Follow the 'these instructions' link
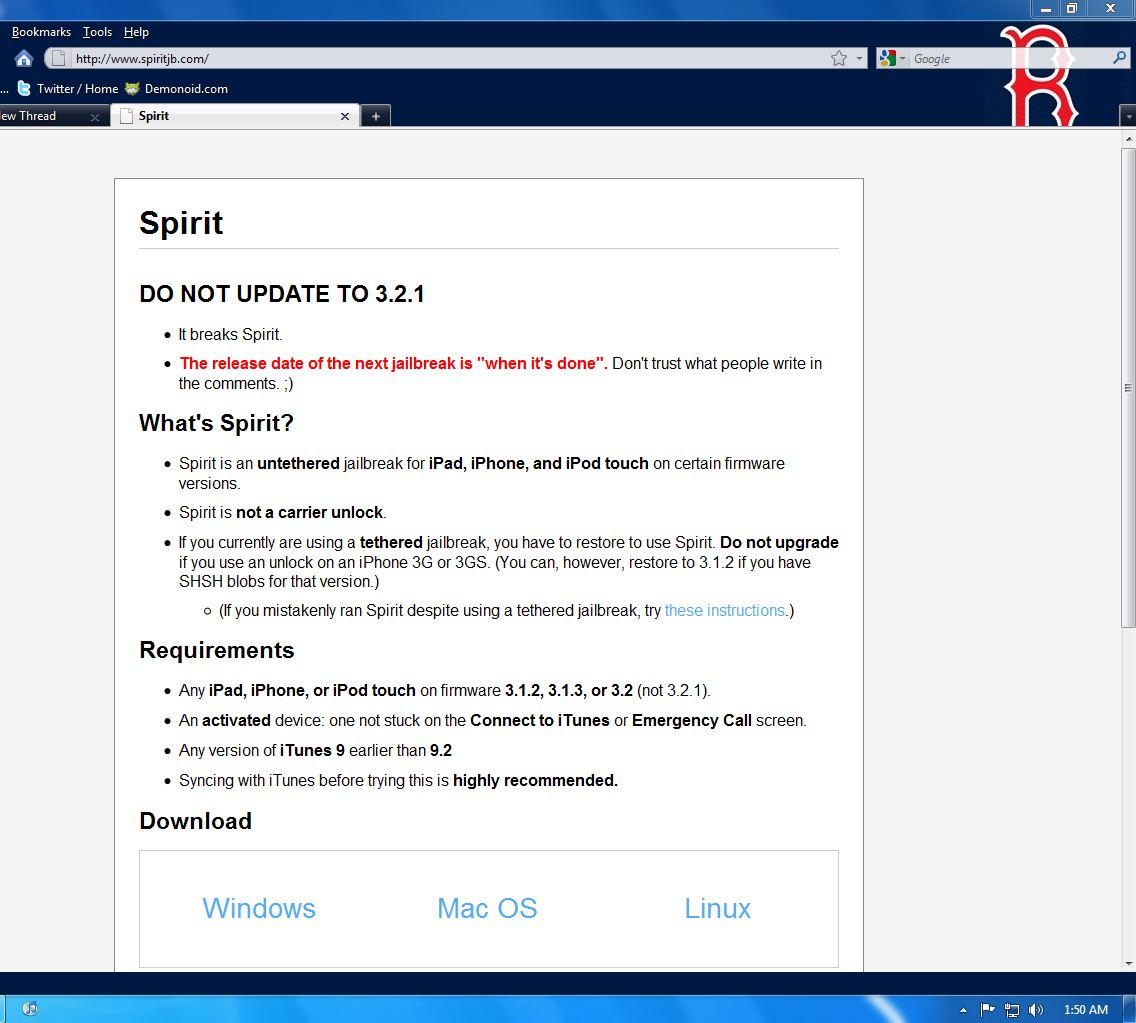This screenshot has width=1136, height=1023. [724, 611]
